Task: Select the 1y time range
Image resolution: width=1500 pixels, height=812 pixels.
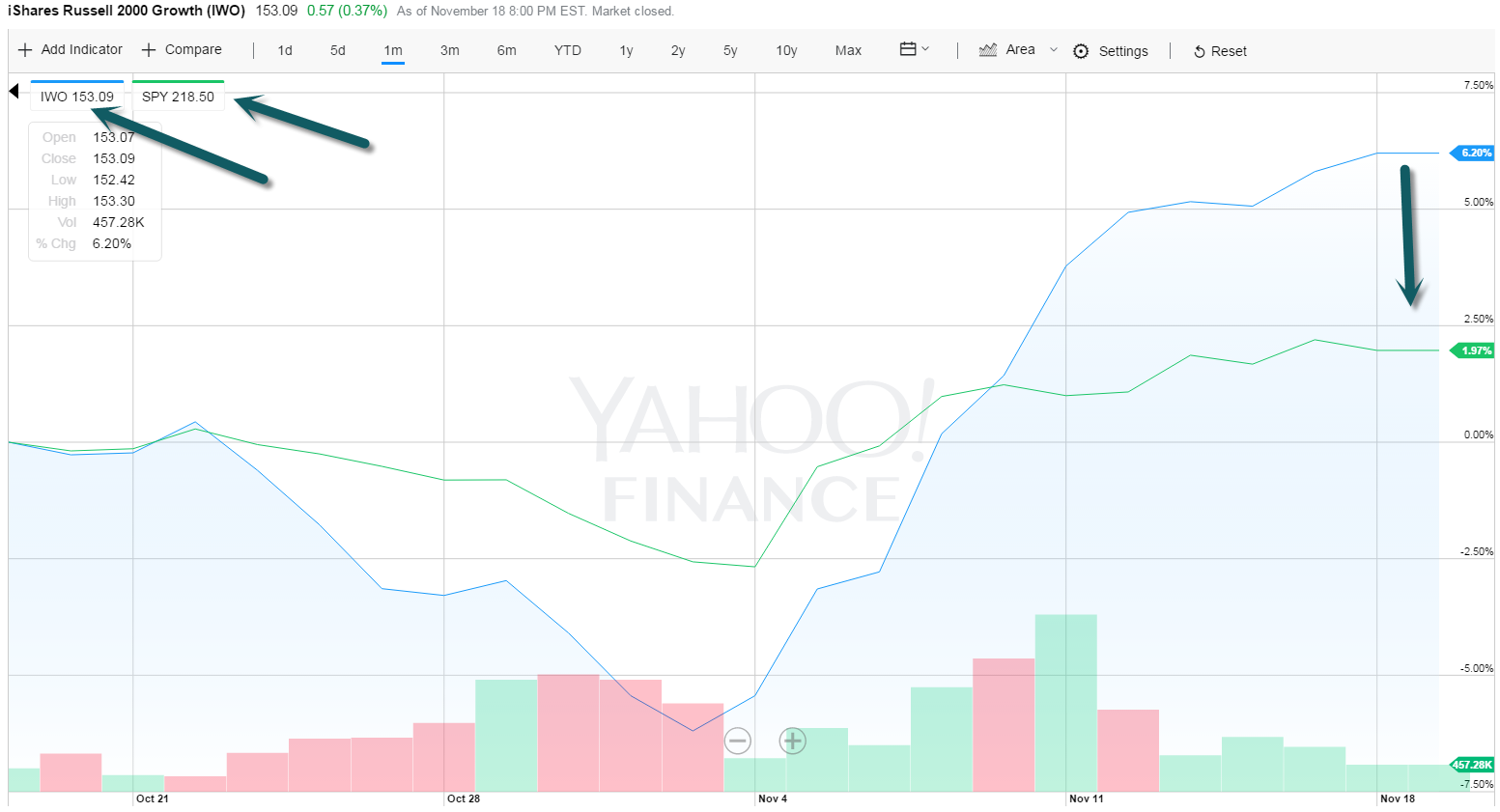Action: pos(627,51)
